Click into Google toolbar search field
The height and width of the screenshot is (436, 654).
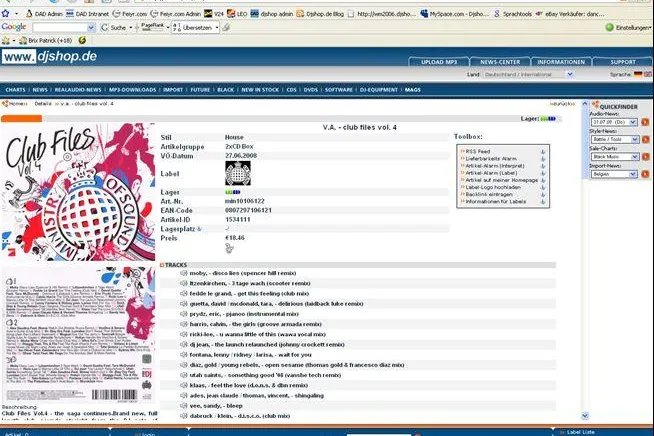coord(60,28)
